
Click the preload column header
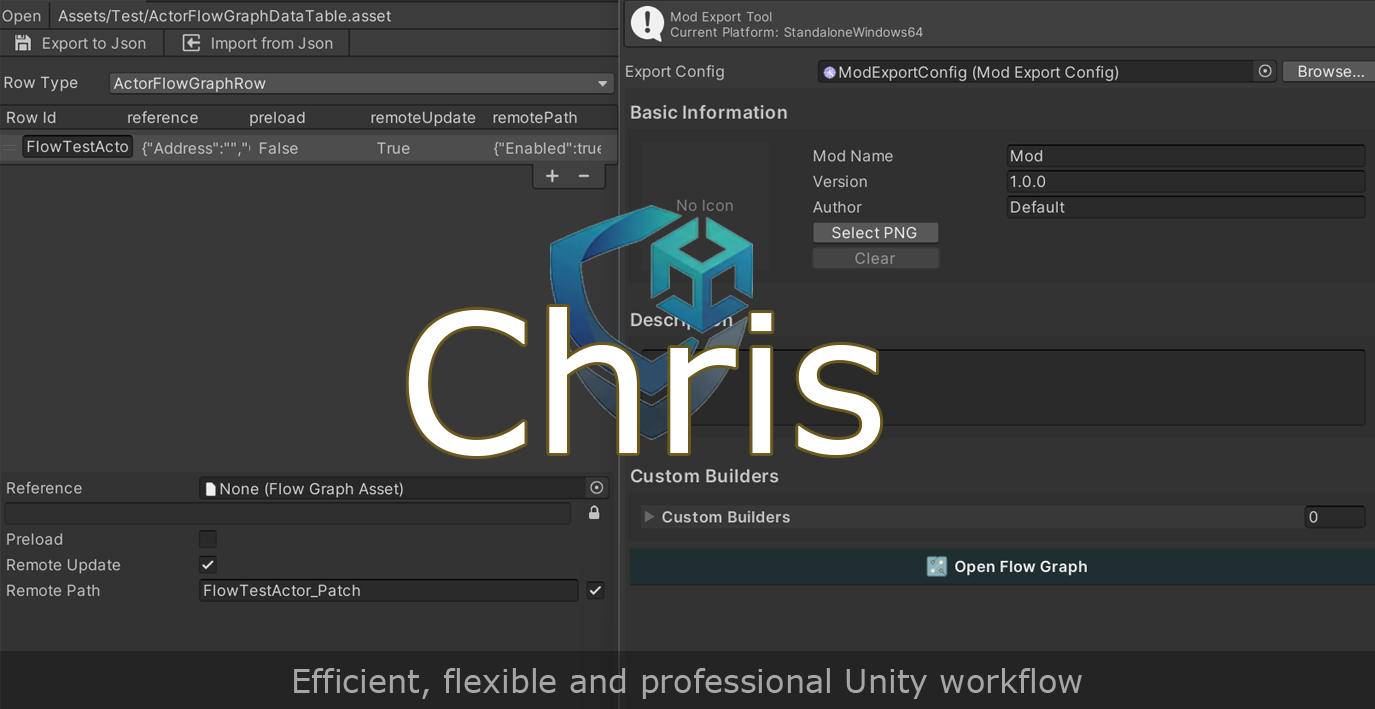(x=277, y=117)
